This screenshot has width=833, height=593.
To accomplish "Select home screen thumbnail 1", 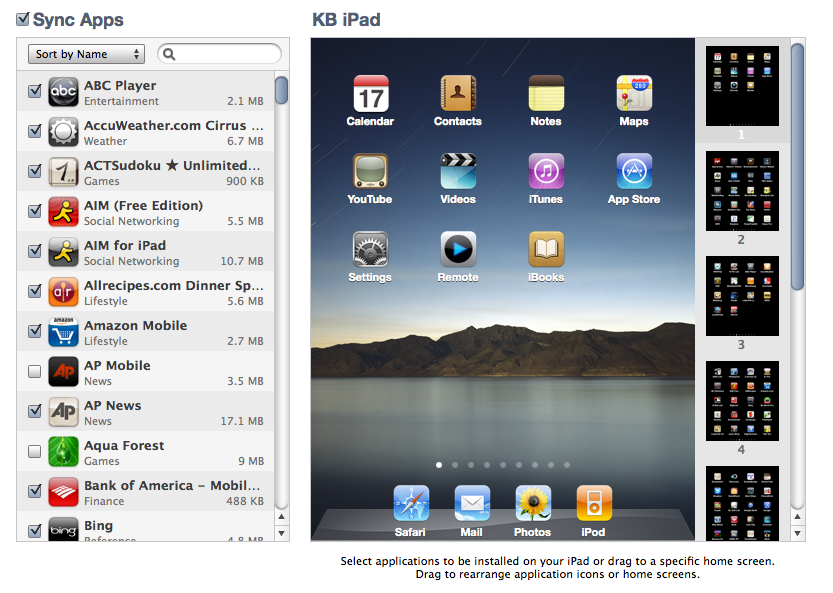I will point(742,86).
